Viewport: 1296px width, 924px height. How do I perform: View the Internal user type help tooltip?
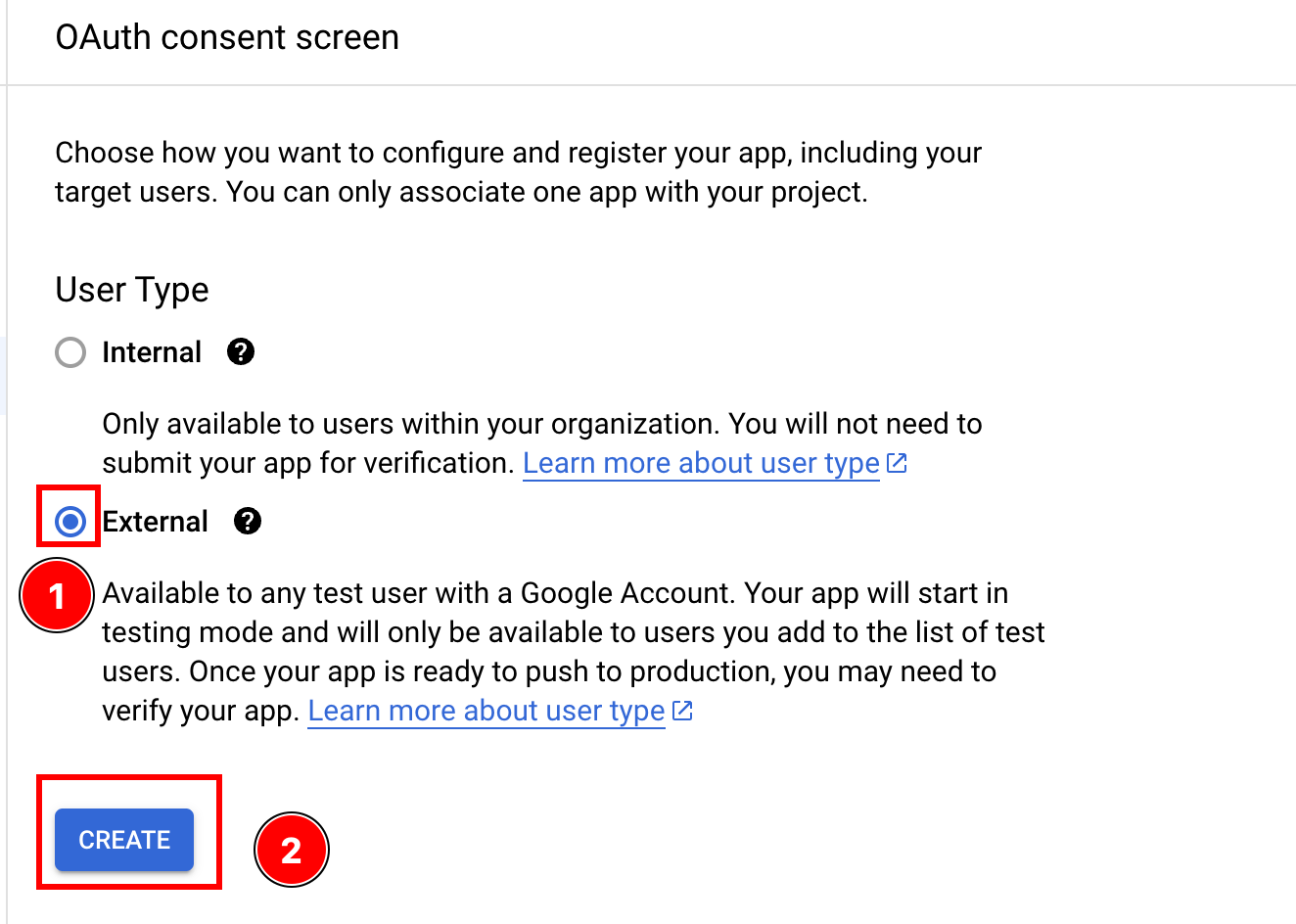coord(240,351)
